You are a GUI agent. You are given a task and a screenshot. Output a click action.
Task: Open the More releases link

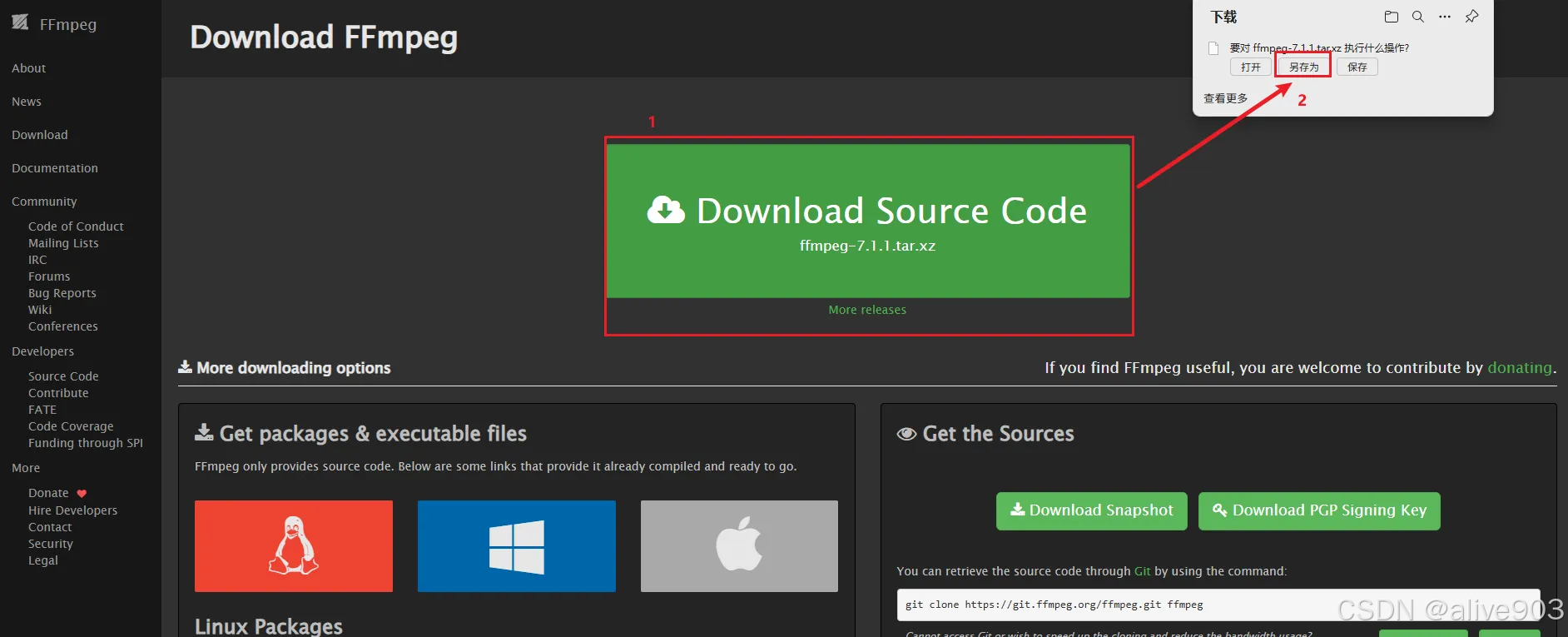point(867,310)
